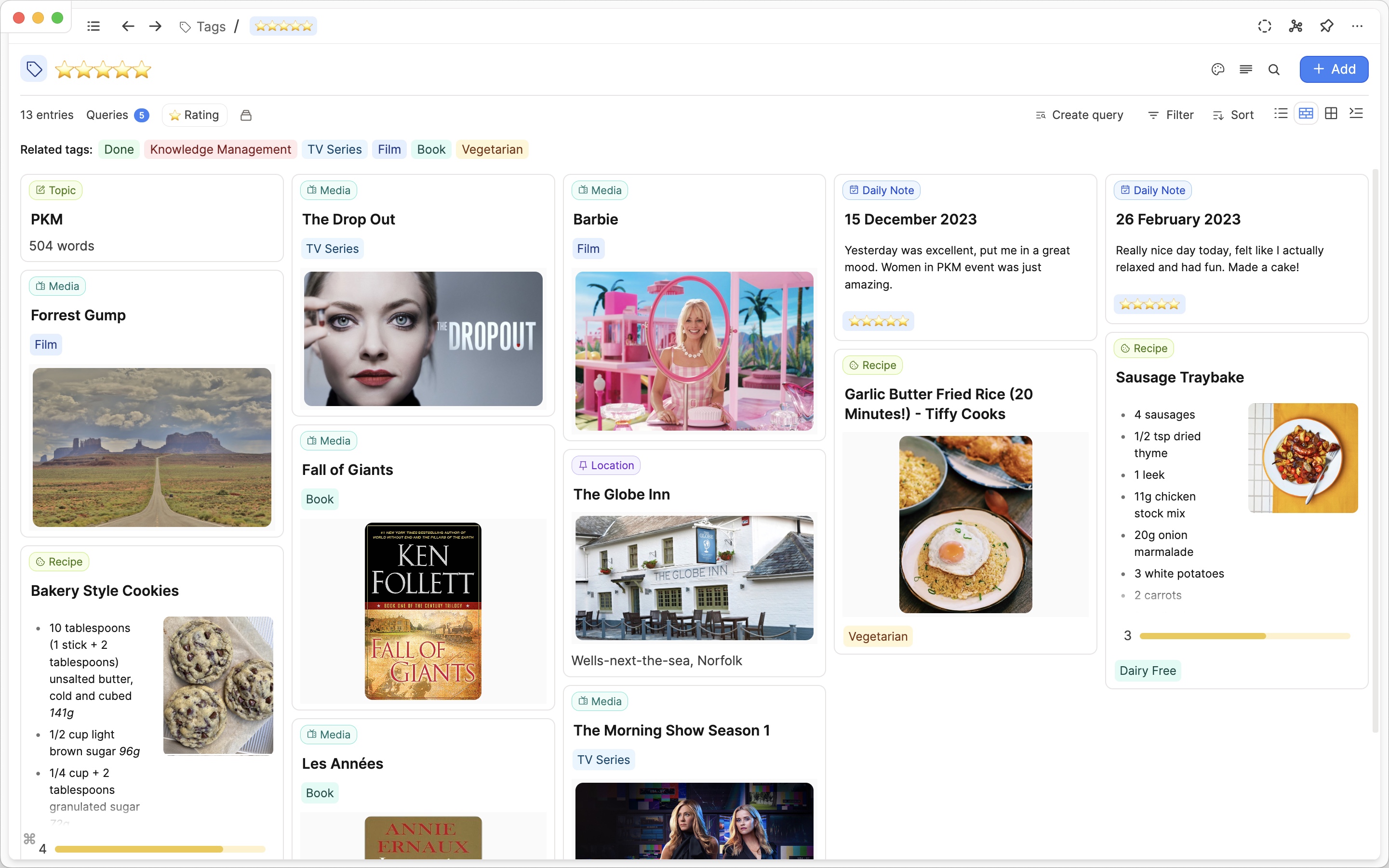The image size is (1389, 868).
Task: Switch to table grid view
Action: (x=1330, y=114)
